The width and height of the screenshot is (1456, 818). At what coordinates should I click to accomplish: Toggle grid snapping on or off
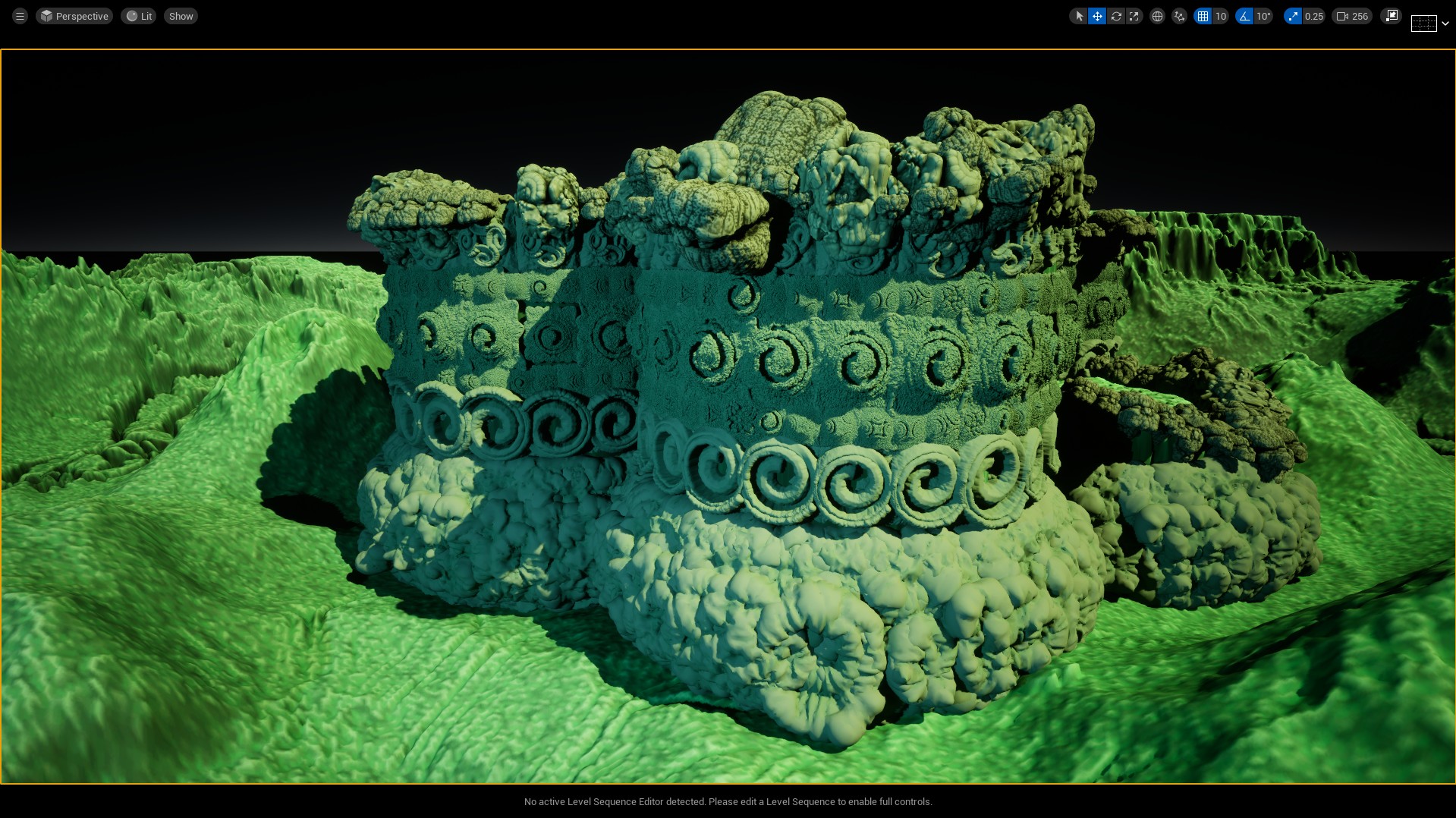click(x=1203, y=16)
